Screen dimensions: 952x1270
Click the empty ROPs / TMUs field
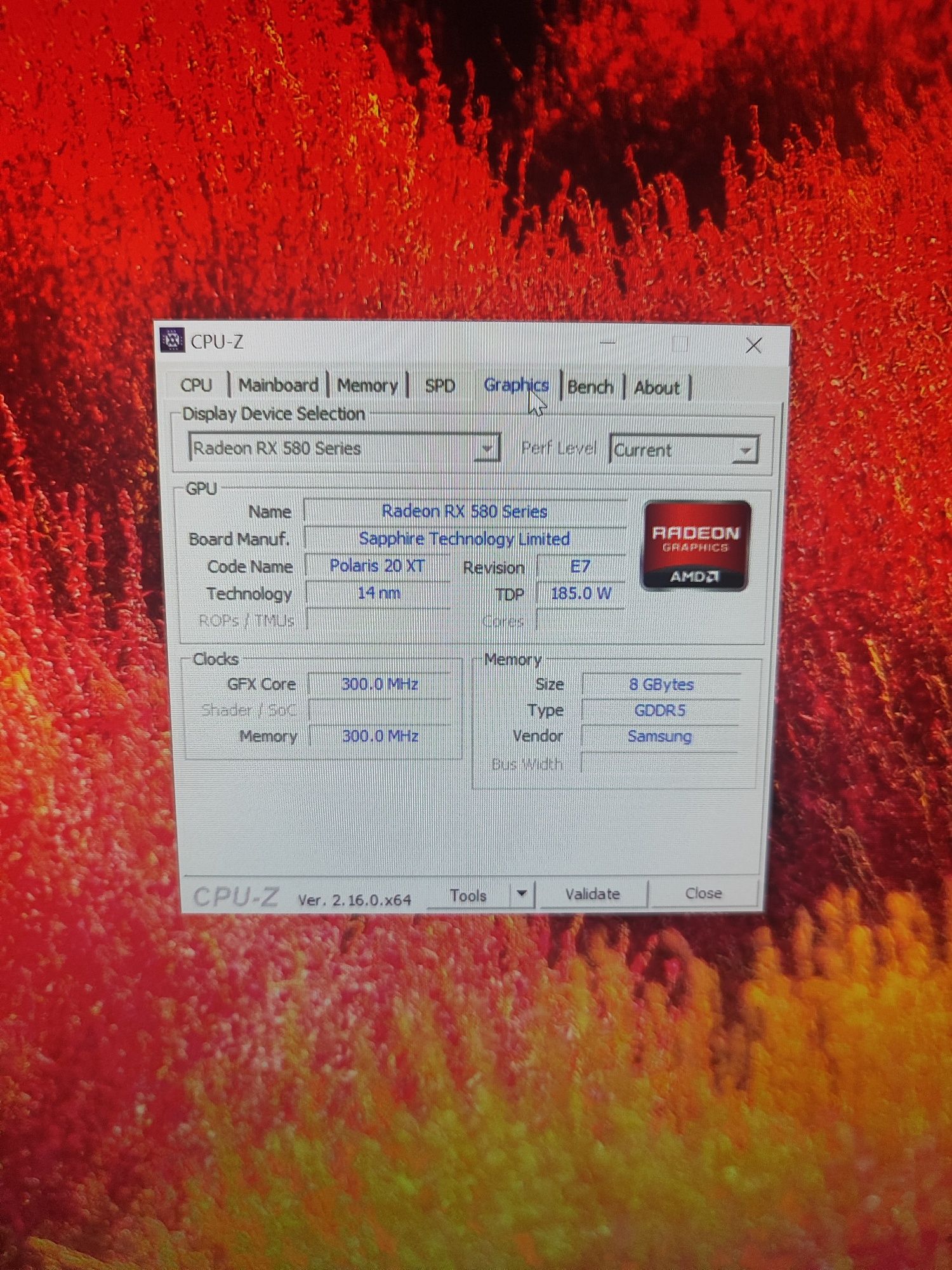click(x=378, y=620)
